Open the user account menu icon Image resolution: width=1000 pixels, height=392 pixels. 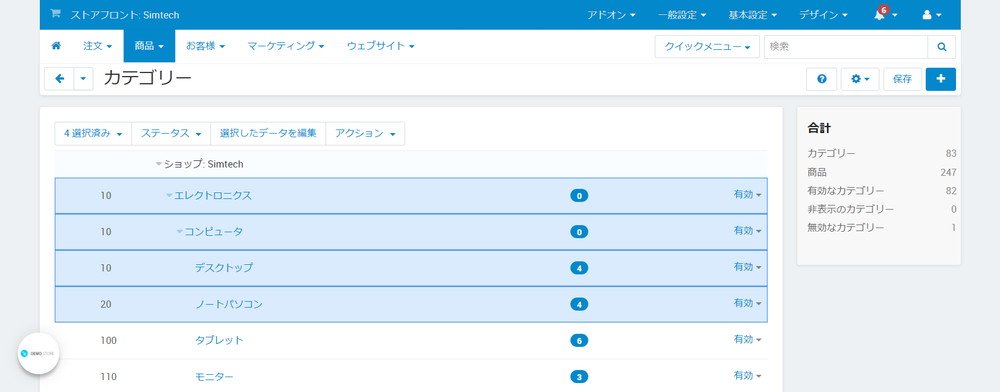coord(932,15)
